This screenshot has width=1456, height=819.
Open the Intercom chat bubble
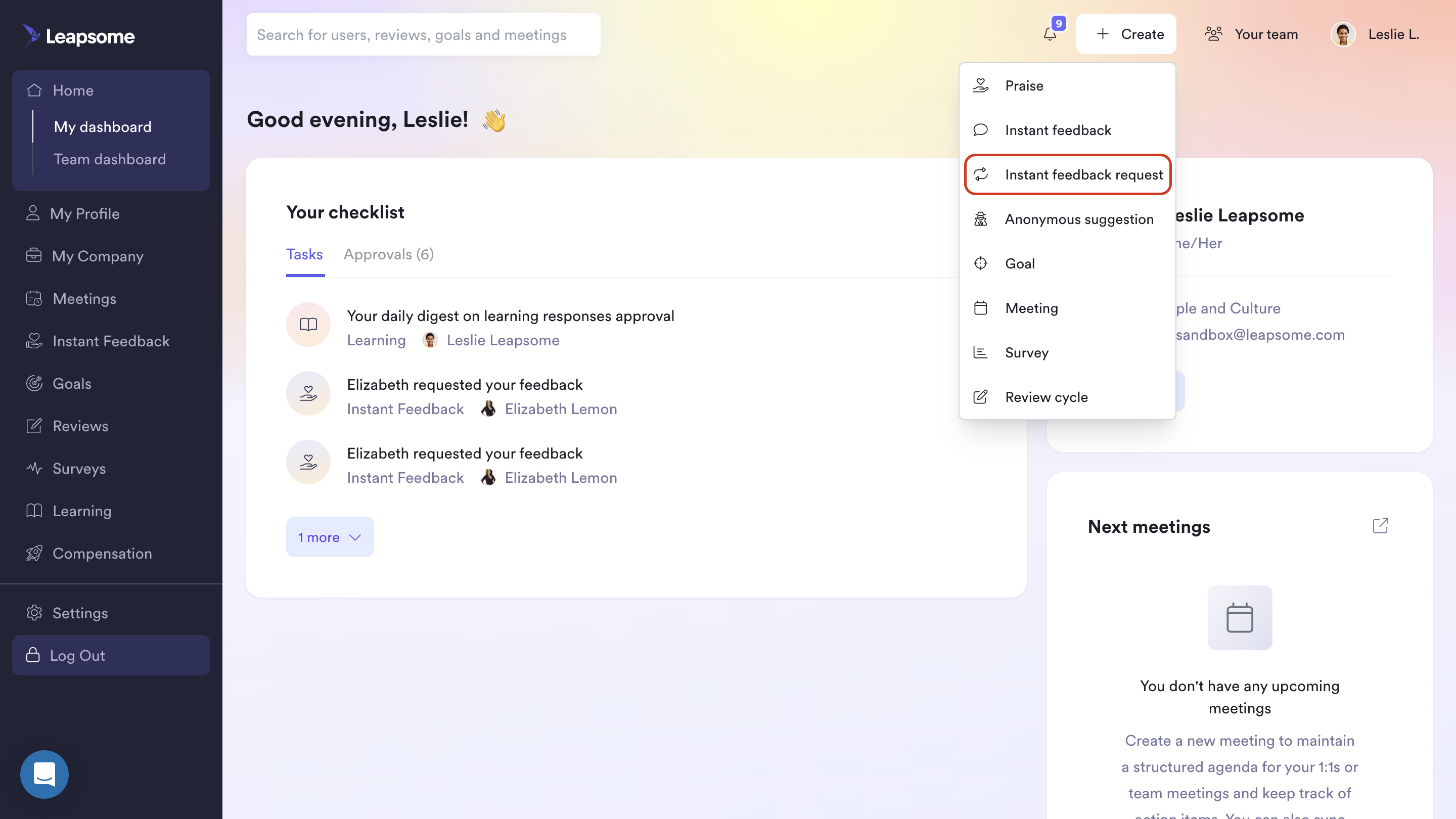click(44, 774)
